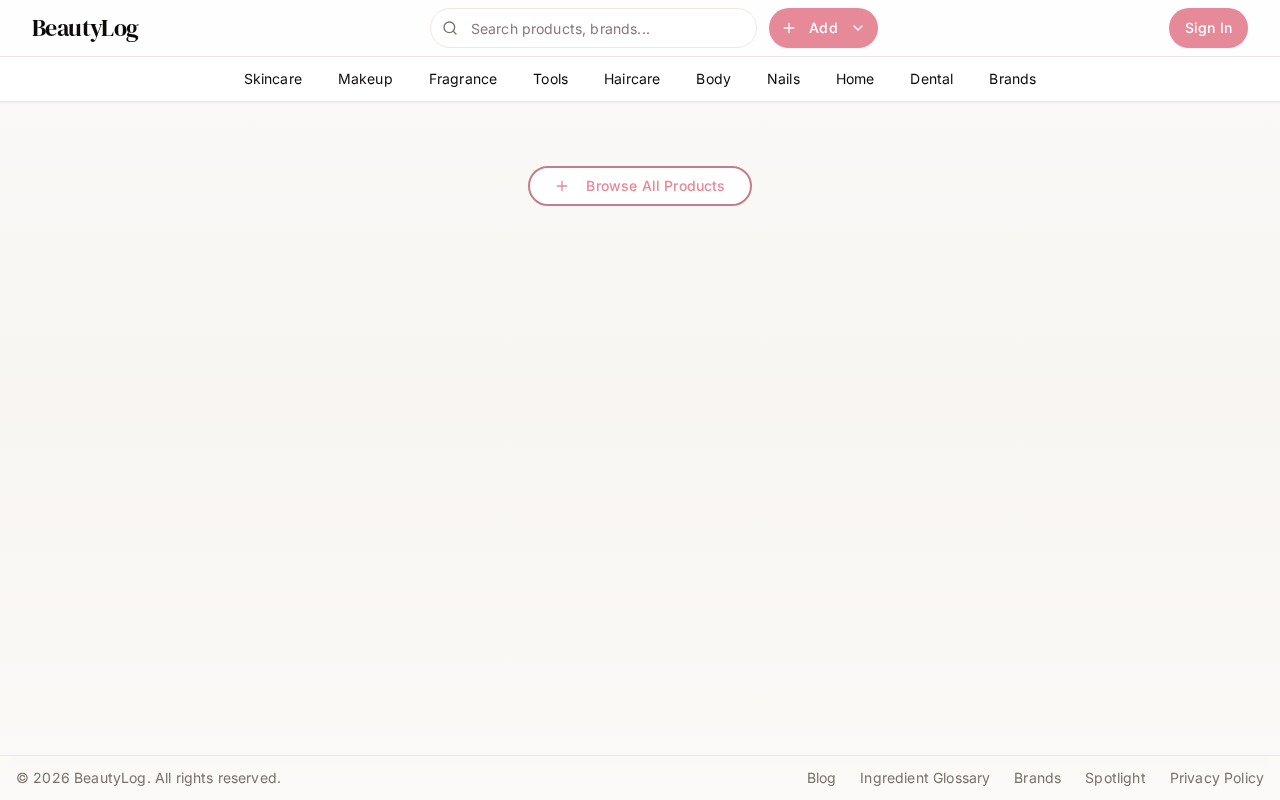Click the Add button's plus icon
Image resolution: width=1280 pixels, height=800 pixels.
(789, 28)
